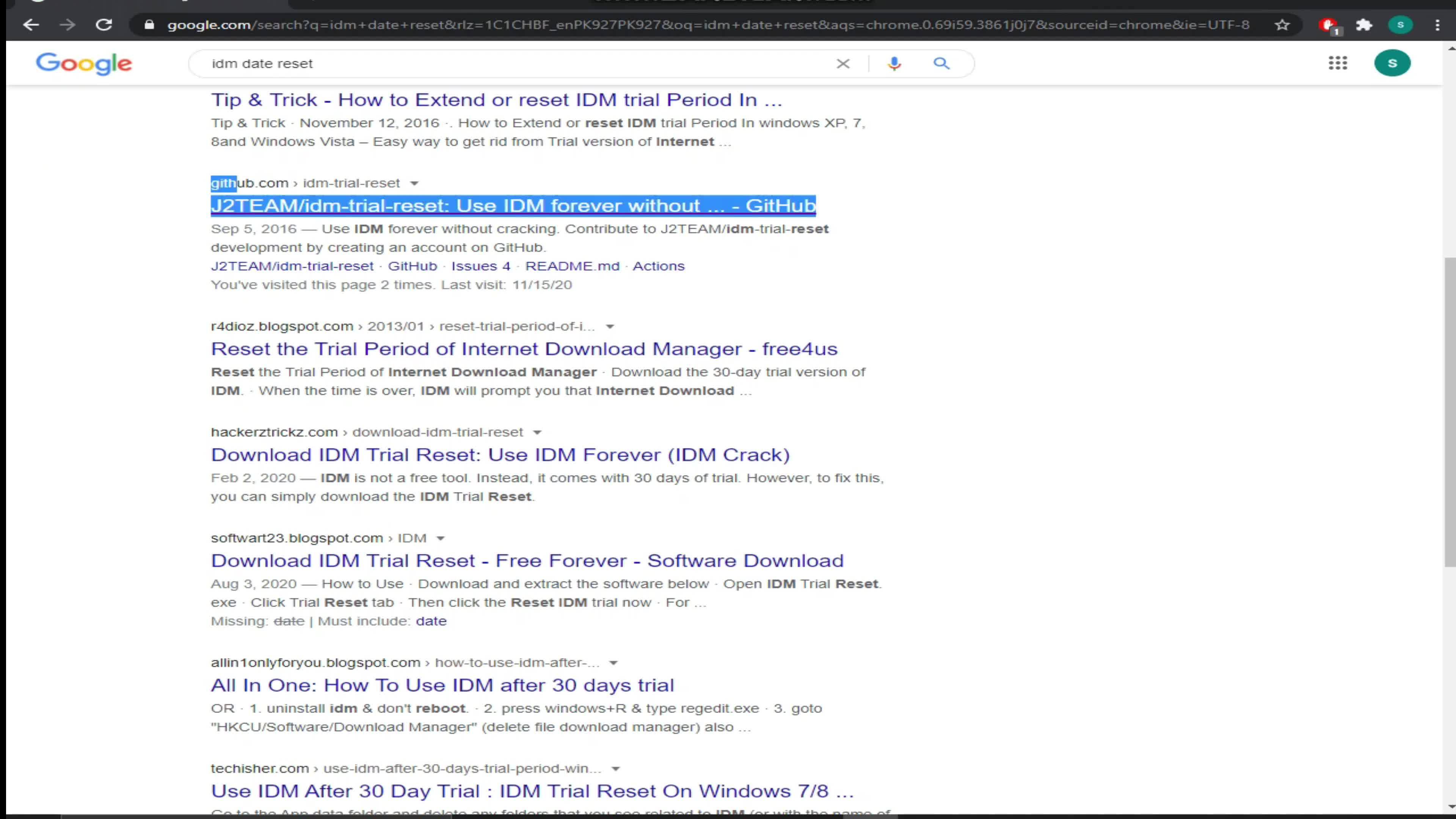Open the Chrome three-dot menu
The height and width of the screenshot is (819, 1456).
pos(1437,25)
